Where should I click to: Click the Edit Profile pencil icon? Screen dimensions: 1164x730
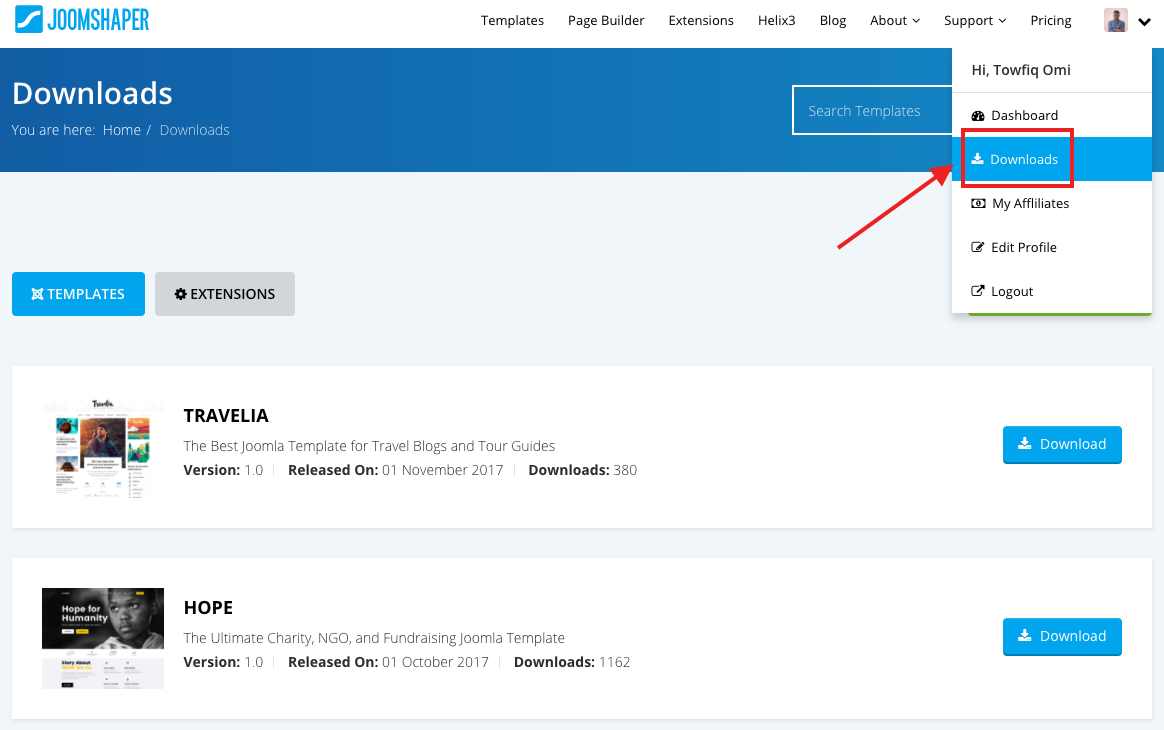click(978, 247)
